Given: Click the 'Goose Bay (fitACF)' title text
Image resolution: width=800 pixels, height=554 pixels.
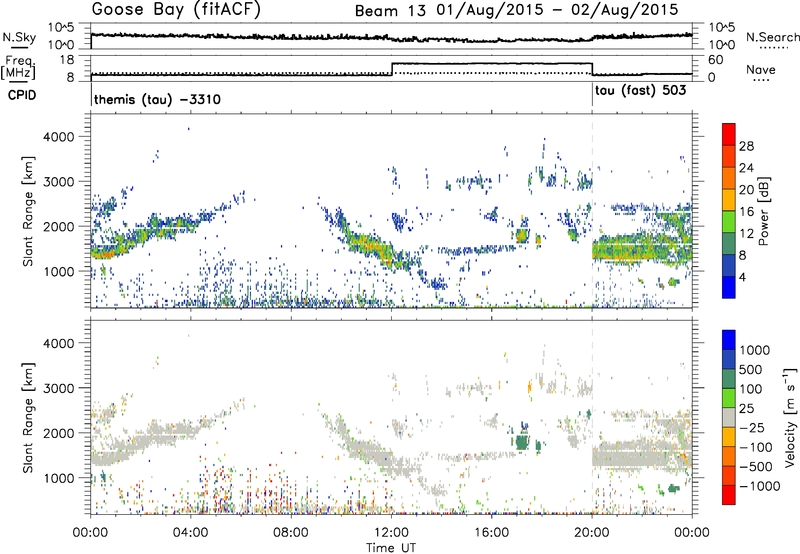Looking at the screenshot, I should 176,10.
